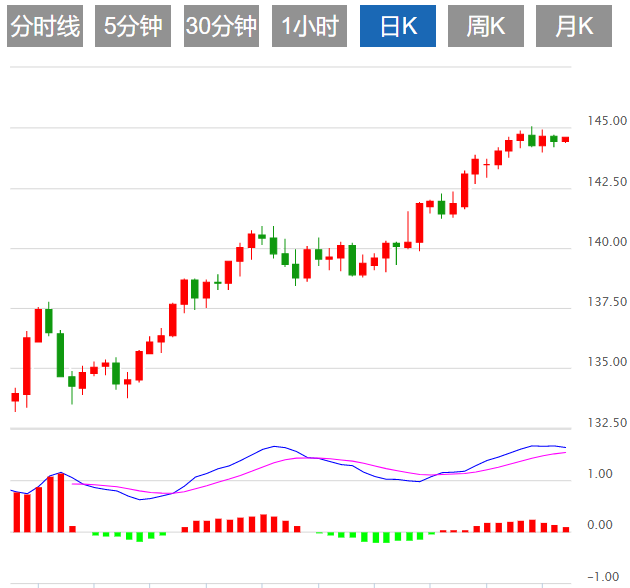Viewport: 630px width, 588px height.
Task: Click the 137.50 price axis label
Action: 607,302
